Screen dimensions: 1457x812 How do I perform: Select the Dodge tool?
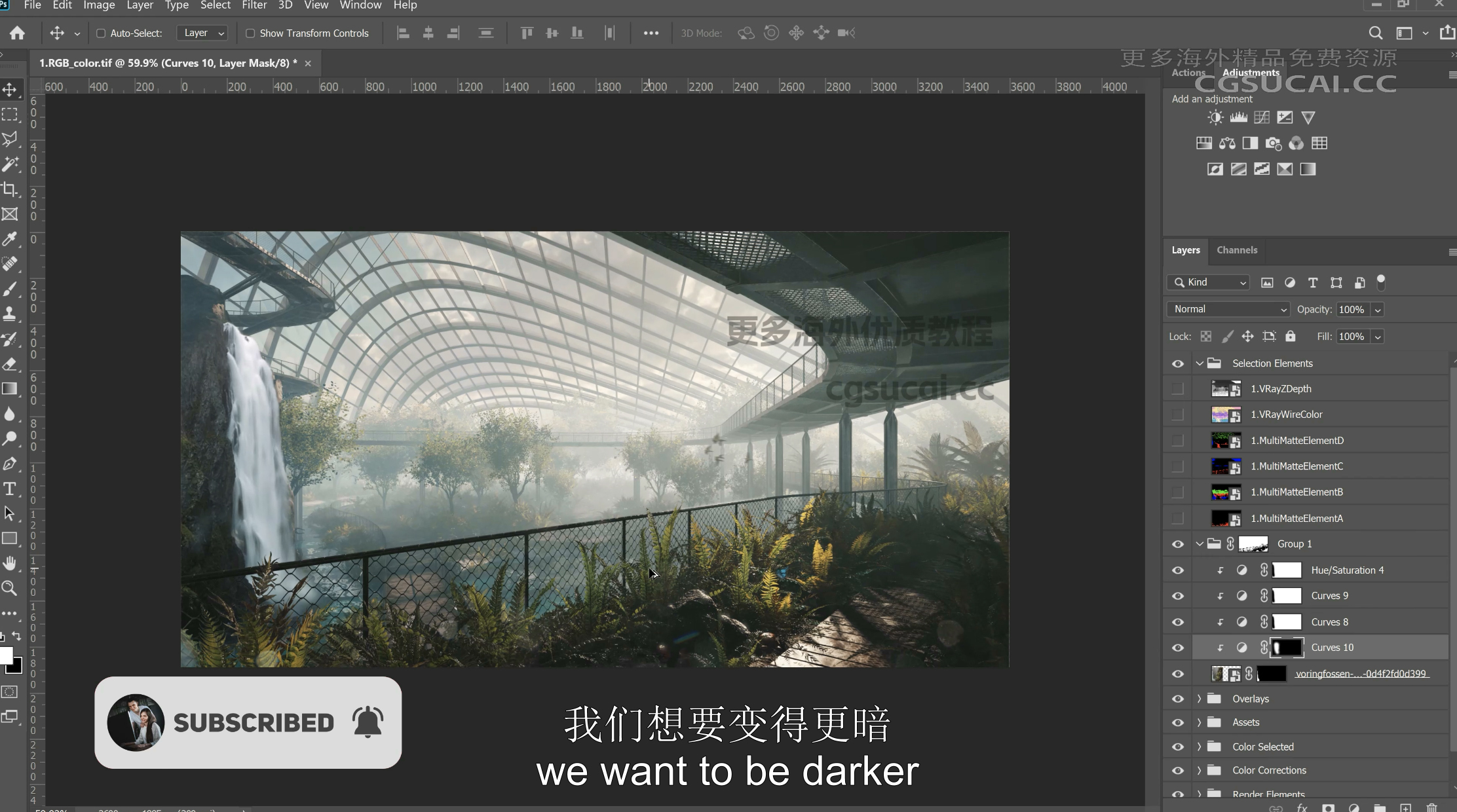coord(10,439)
